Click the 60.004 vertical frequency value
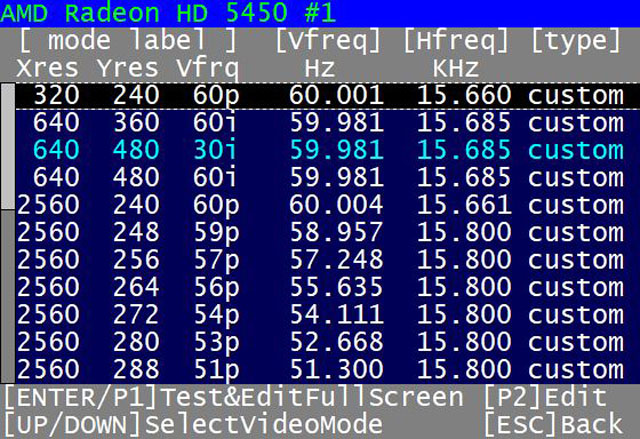640x439 pixels. point(336,205)
